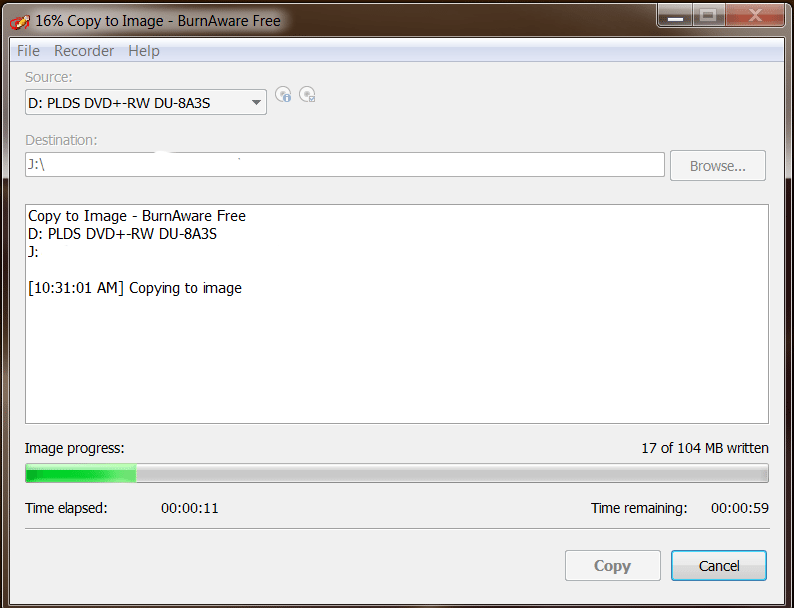Viewport: 794px width, 608px height.
Task: Minimize the BurnAware window
Action: click(x=675, y=16)
